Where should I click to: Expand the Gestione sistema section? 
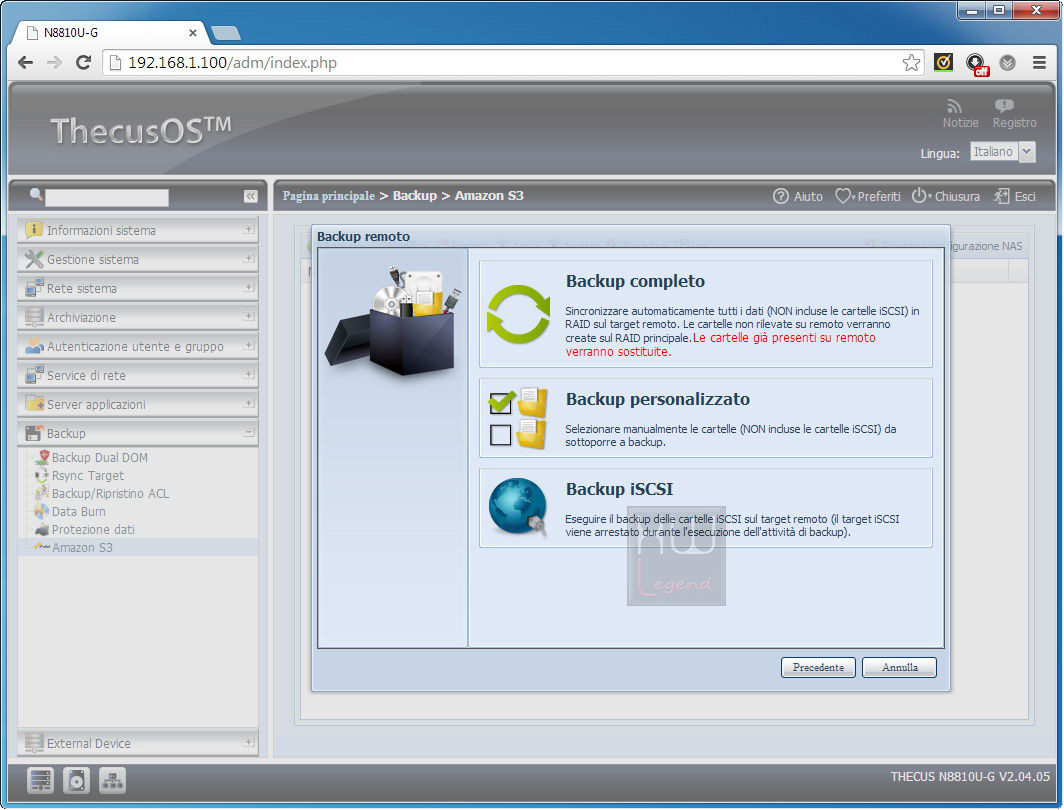pos(248,258)
